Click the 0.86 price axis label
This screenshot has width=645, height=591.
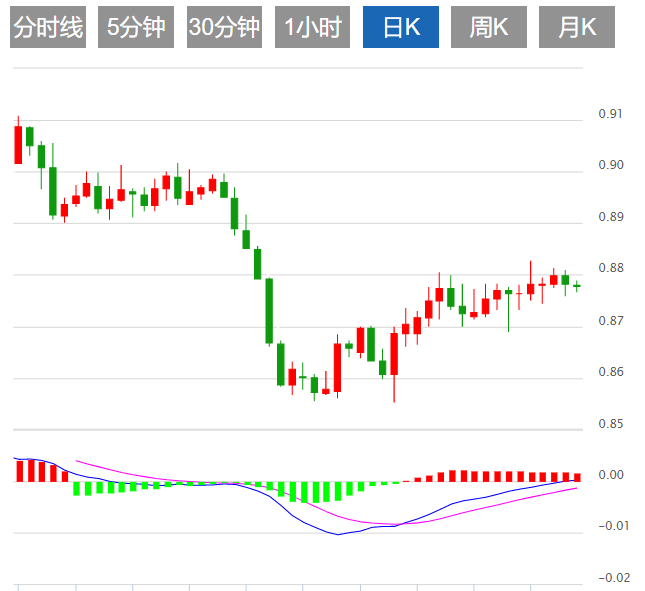pos(610,372)
